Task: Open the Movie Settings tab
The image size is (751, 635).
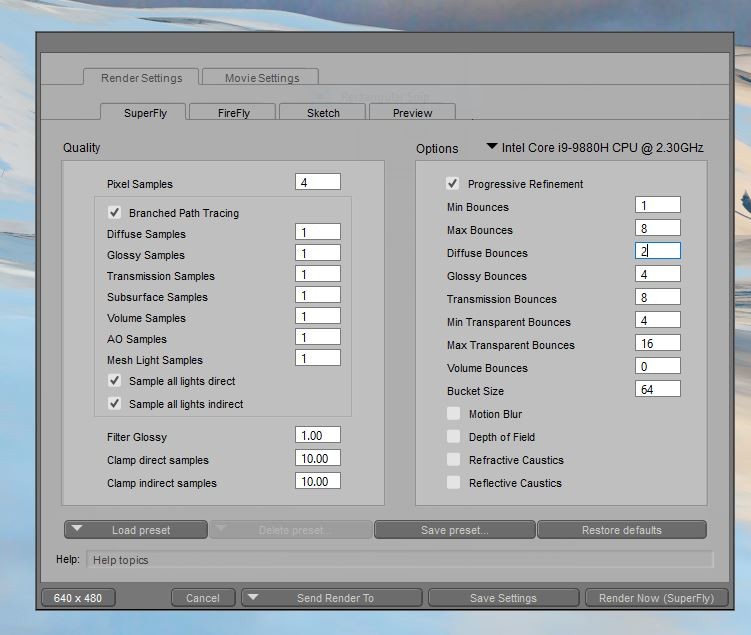Action: (261, 78)
